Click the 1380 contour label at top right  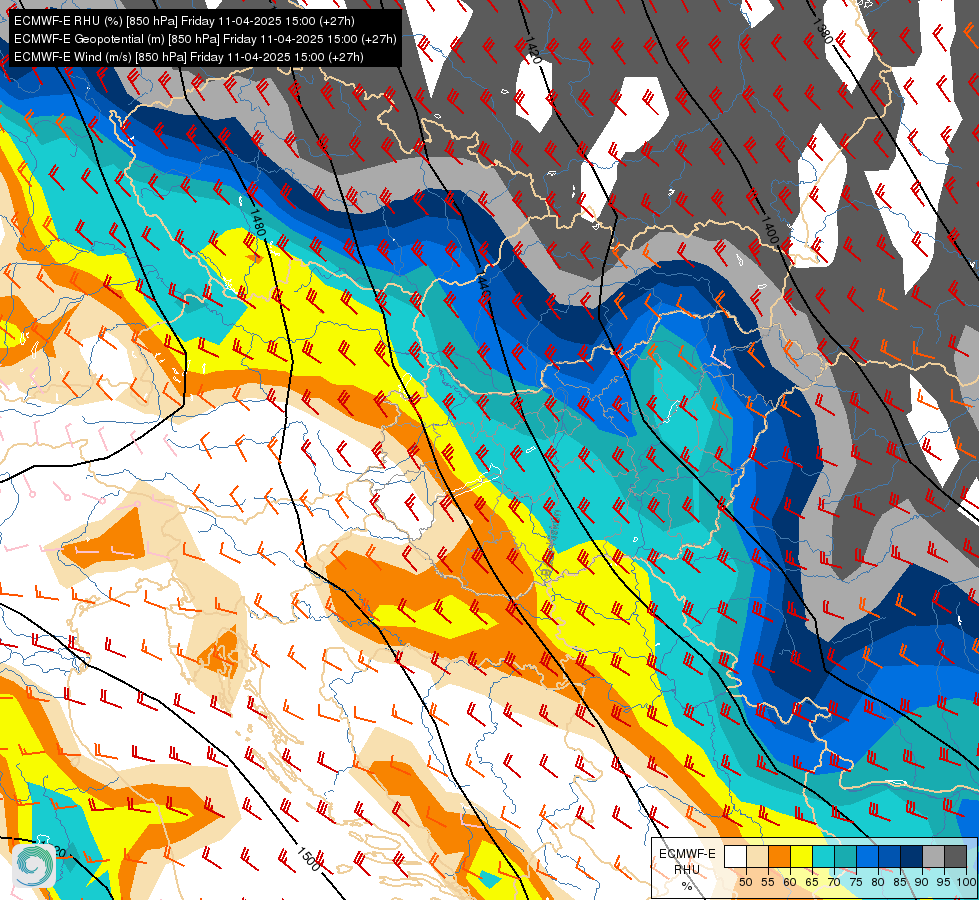(824, 31)
